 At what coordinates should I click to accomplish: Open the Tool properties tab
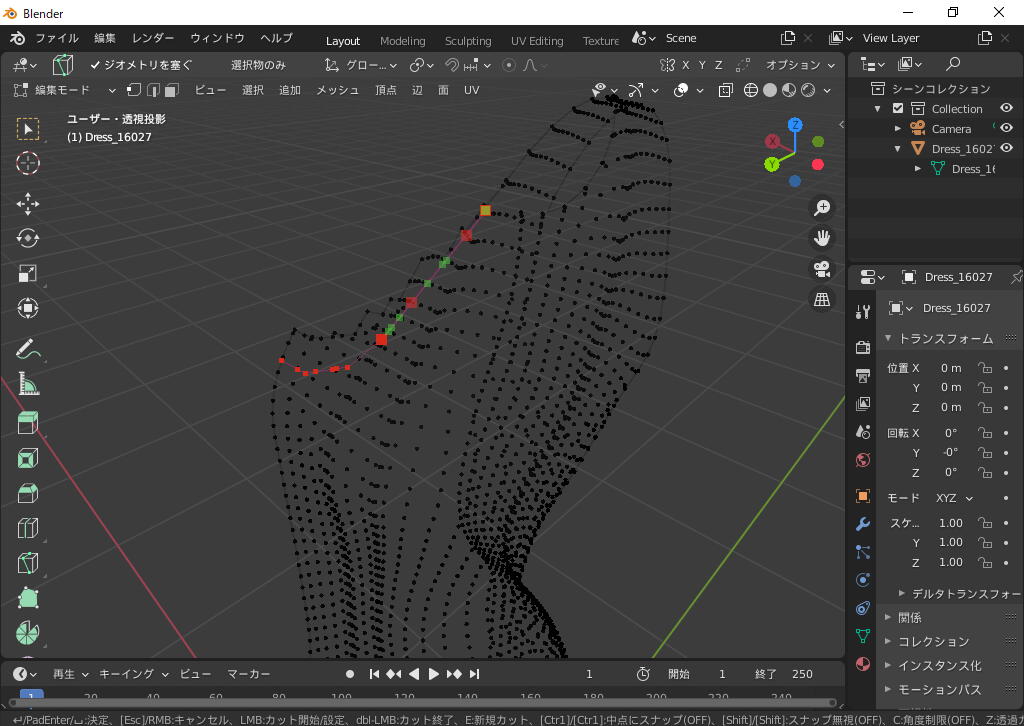pyautogui.click(x=863, y=312)
